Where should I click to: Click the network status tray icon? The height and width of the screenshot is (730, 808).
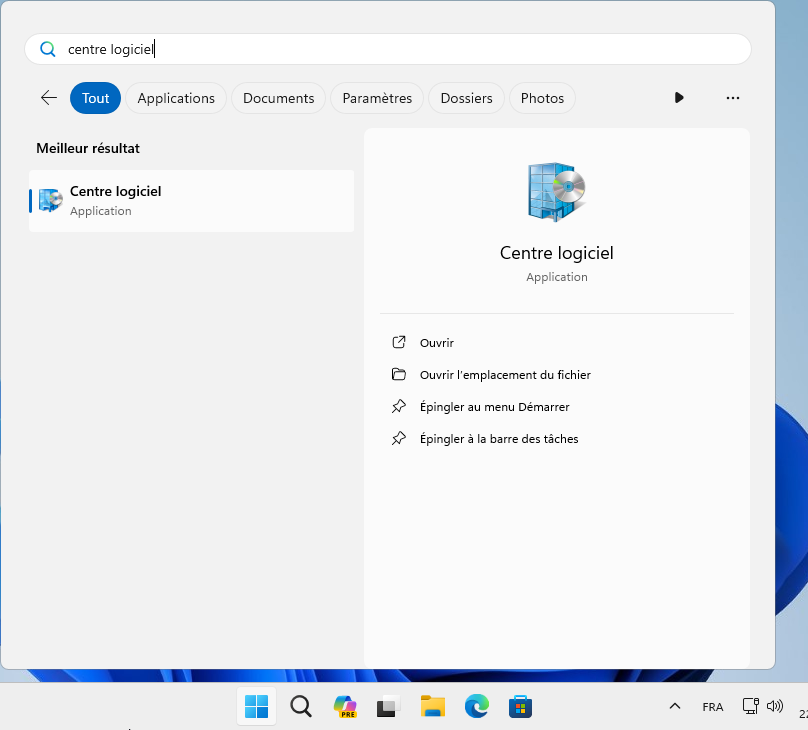click(750, 706)
